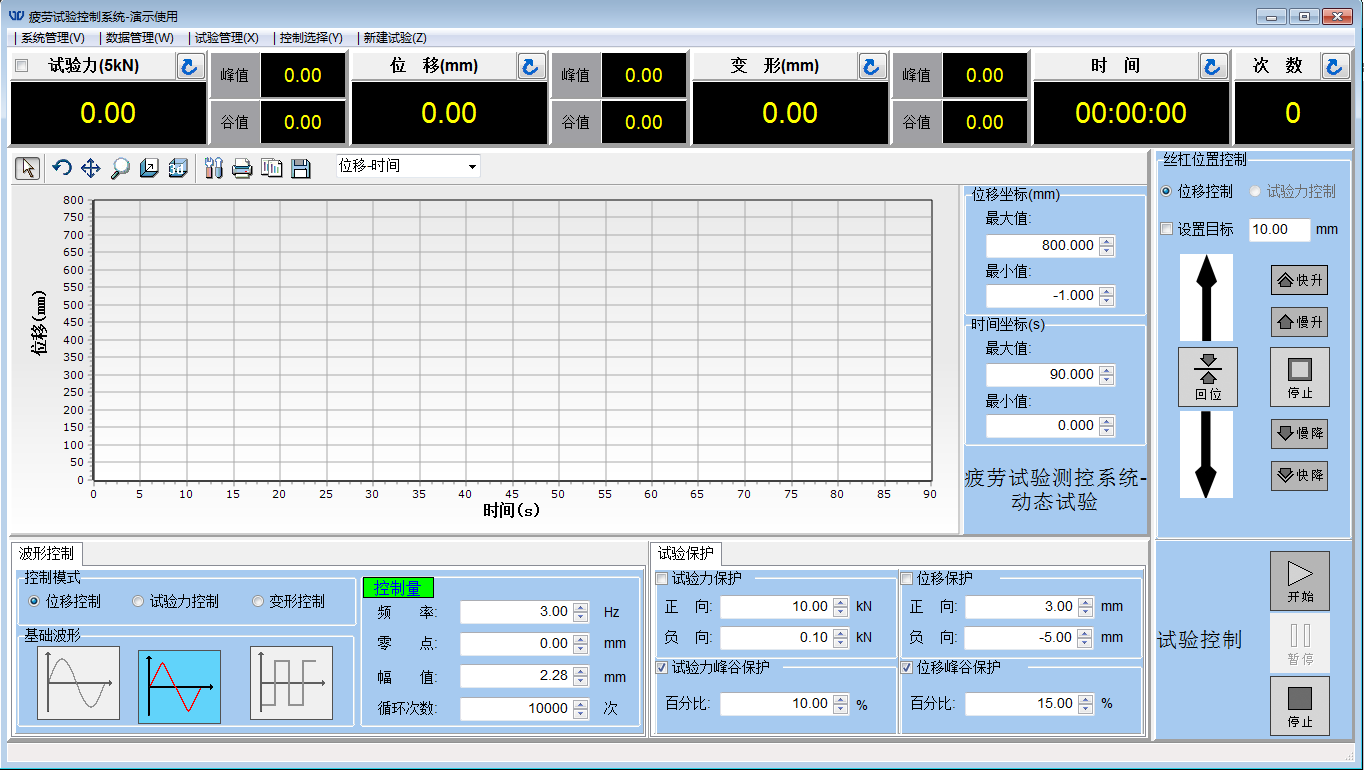
Task: Select the four-arrow pan tool
Action: click(91, 168)
